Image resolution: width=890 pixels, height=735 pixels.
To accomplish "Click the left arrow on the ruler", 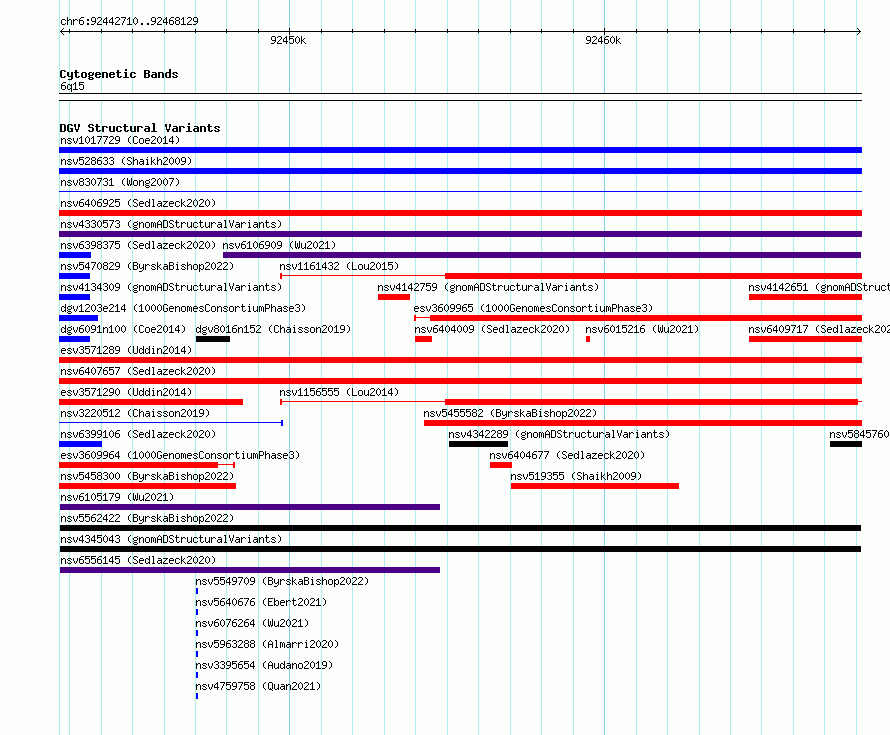I will point(63,31).
